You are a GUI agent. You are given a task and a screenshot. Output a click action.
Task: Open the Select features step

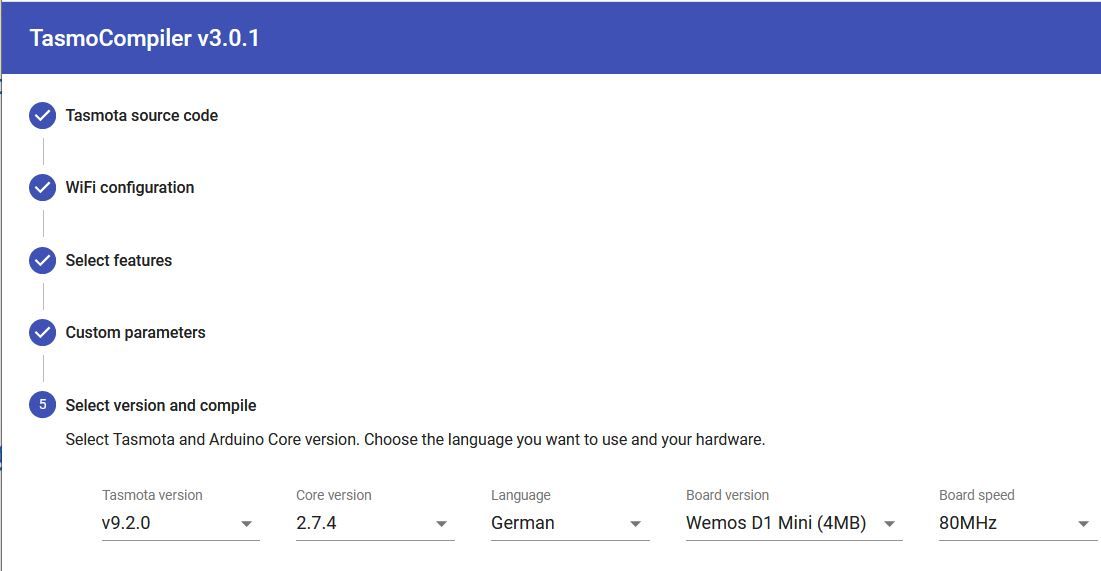click(119, 261)
